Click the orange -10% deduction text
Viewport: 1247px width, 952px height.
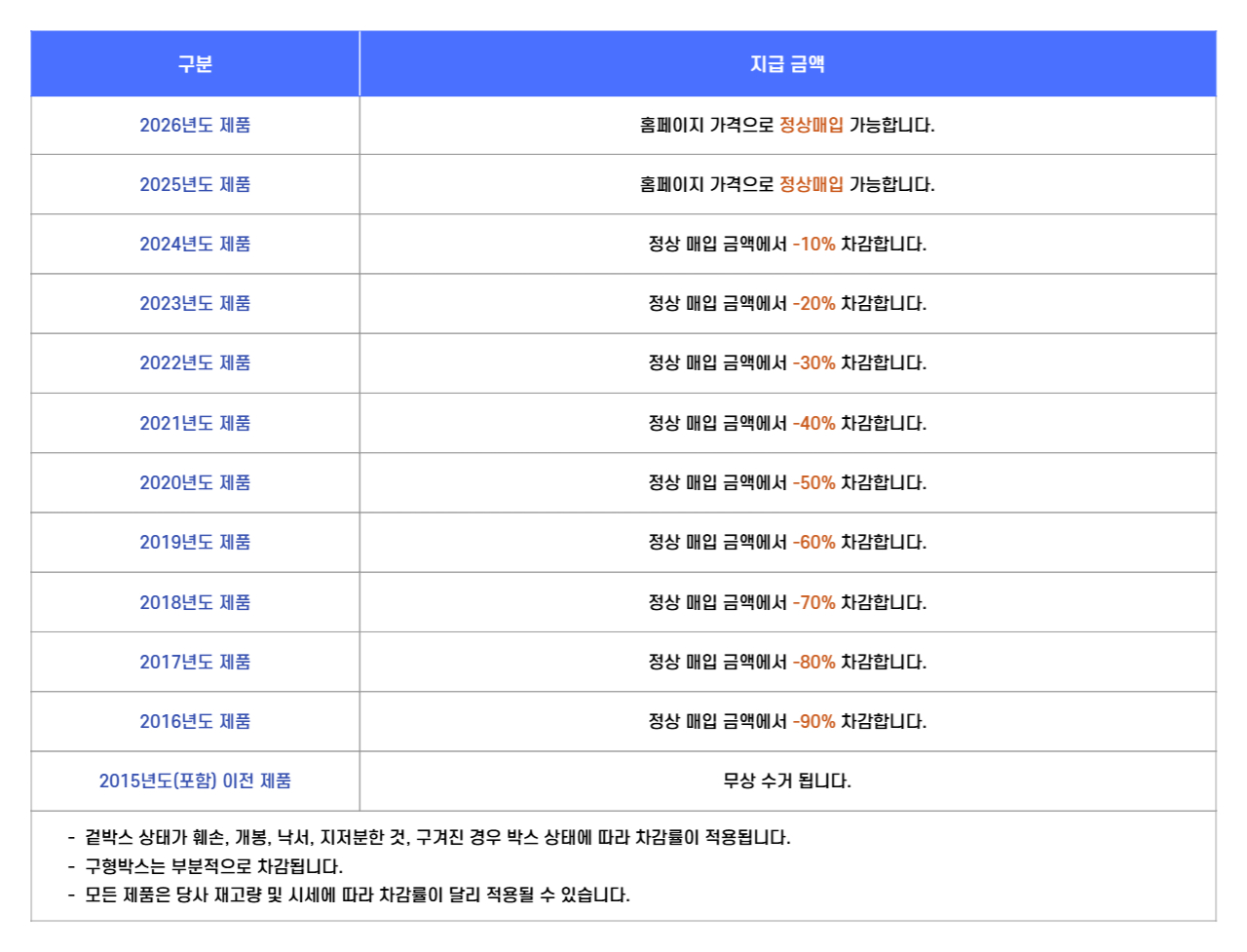point(814,244)
